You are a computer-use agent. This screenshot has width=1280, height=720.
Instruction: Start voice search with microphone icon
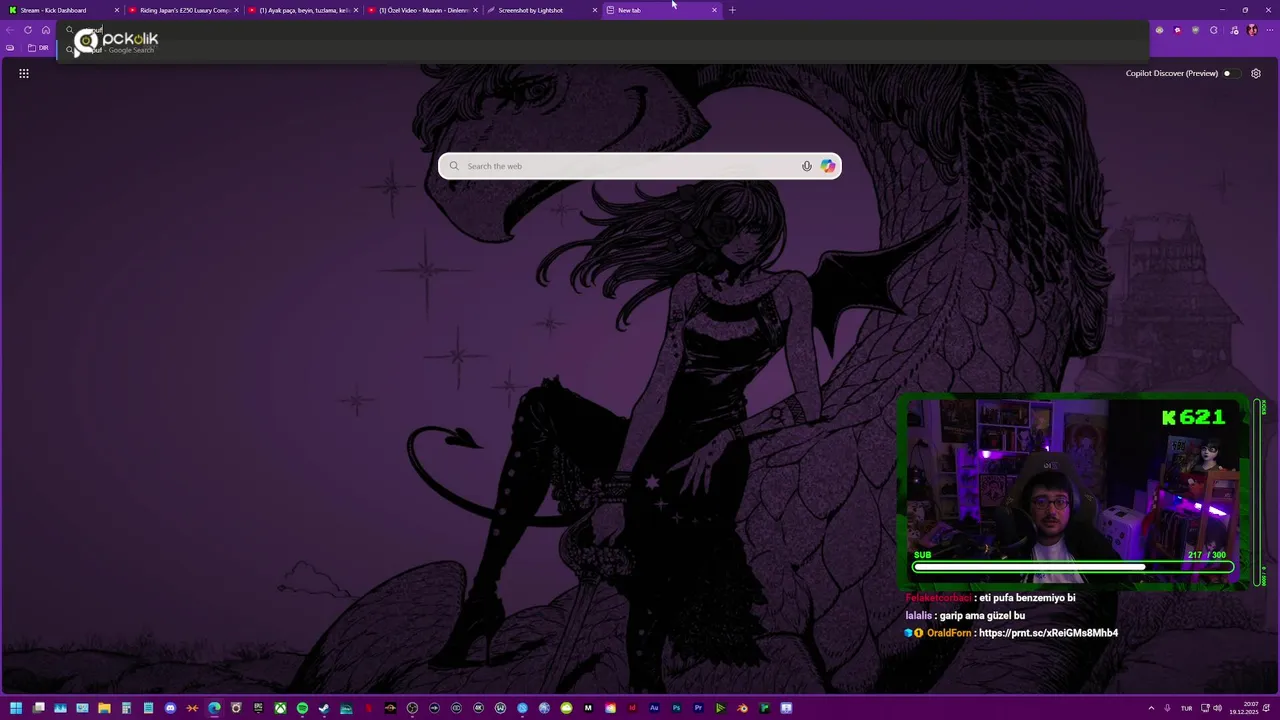click(x=807, y=166)
